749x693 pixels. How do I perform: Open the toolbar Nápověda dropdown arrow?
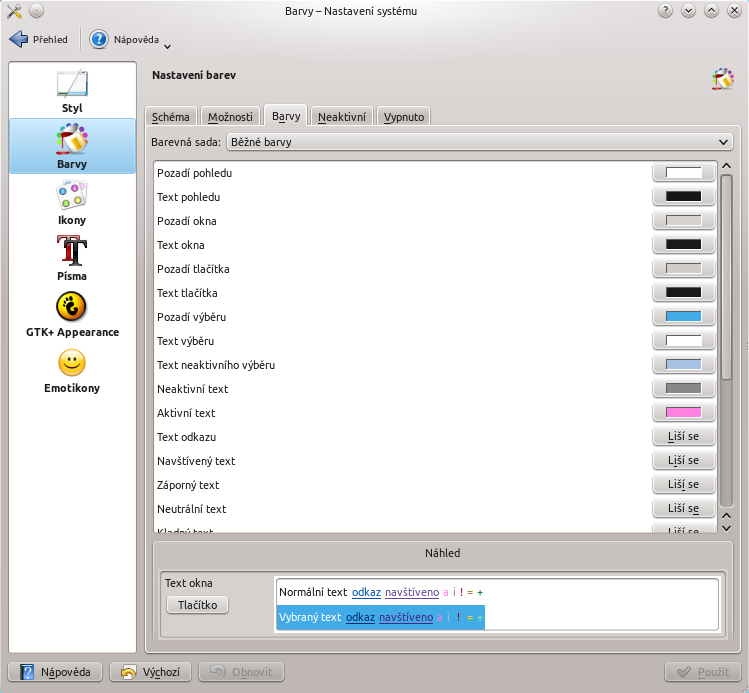[167, 45]
